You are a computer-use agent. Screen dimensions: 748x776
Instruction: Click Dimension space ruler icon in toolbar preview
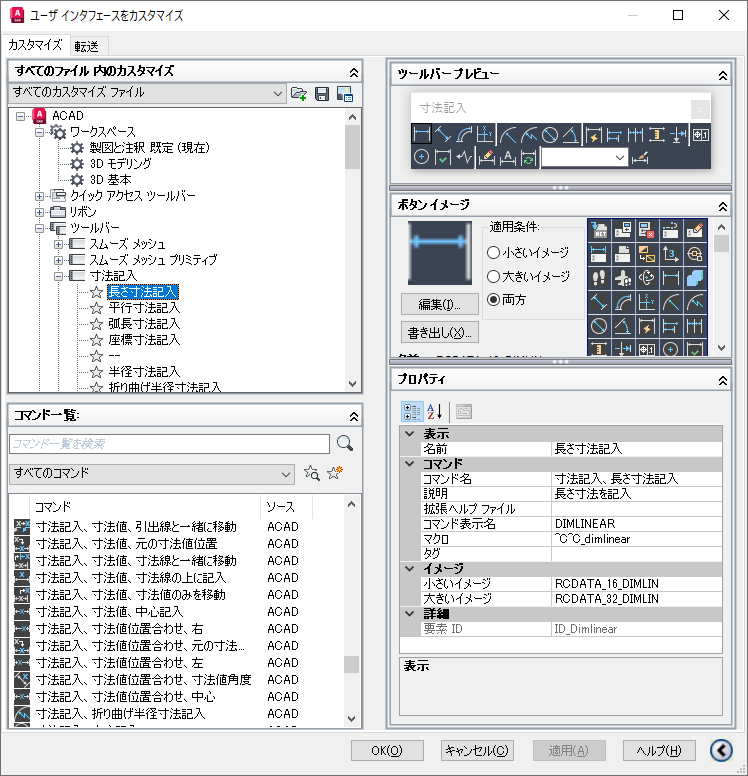(657, 135)
